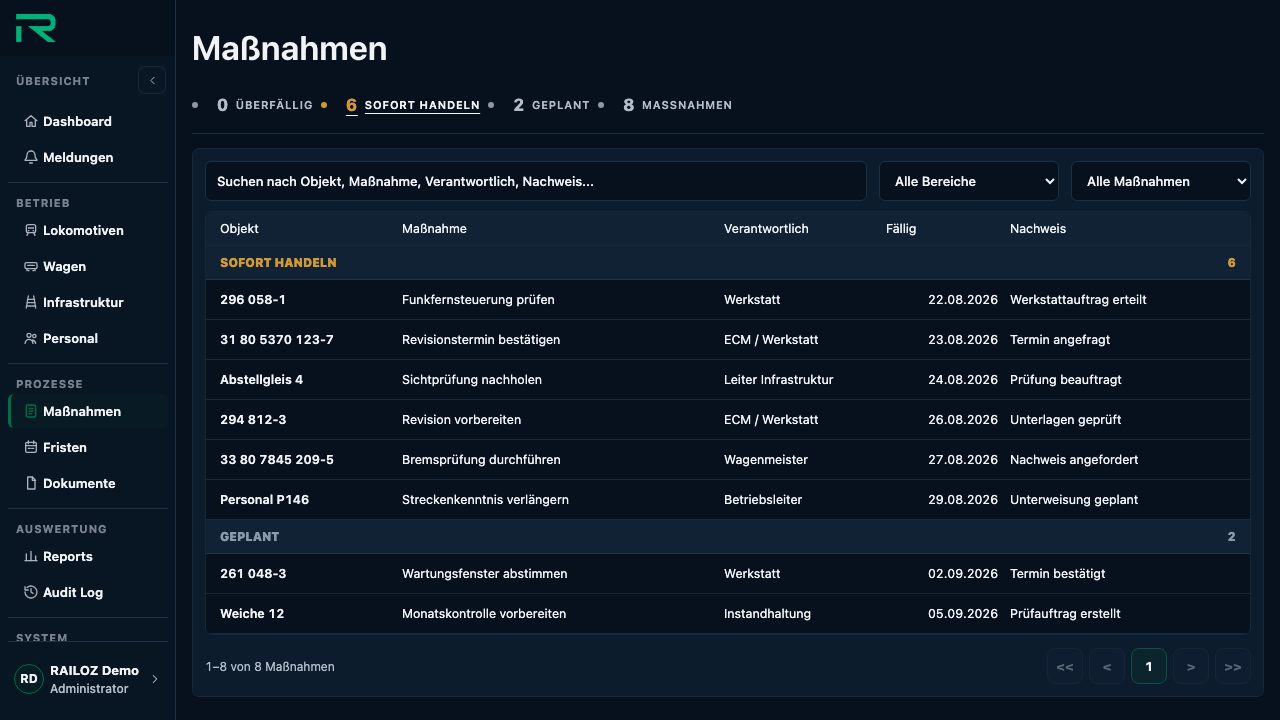Open the Audit Log page
Image resolution: width=1280 pixels, height=720 pixels.
(88, 592)
